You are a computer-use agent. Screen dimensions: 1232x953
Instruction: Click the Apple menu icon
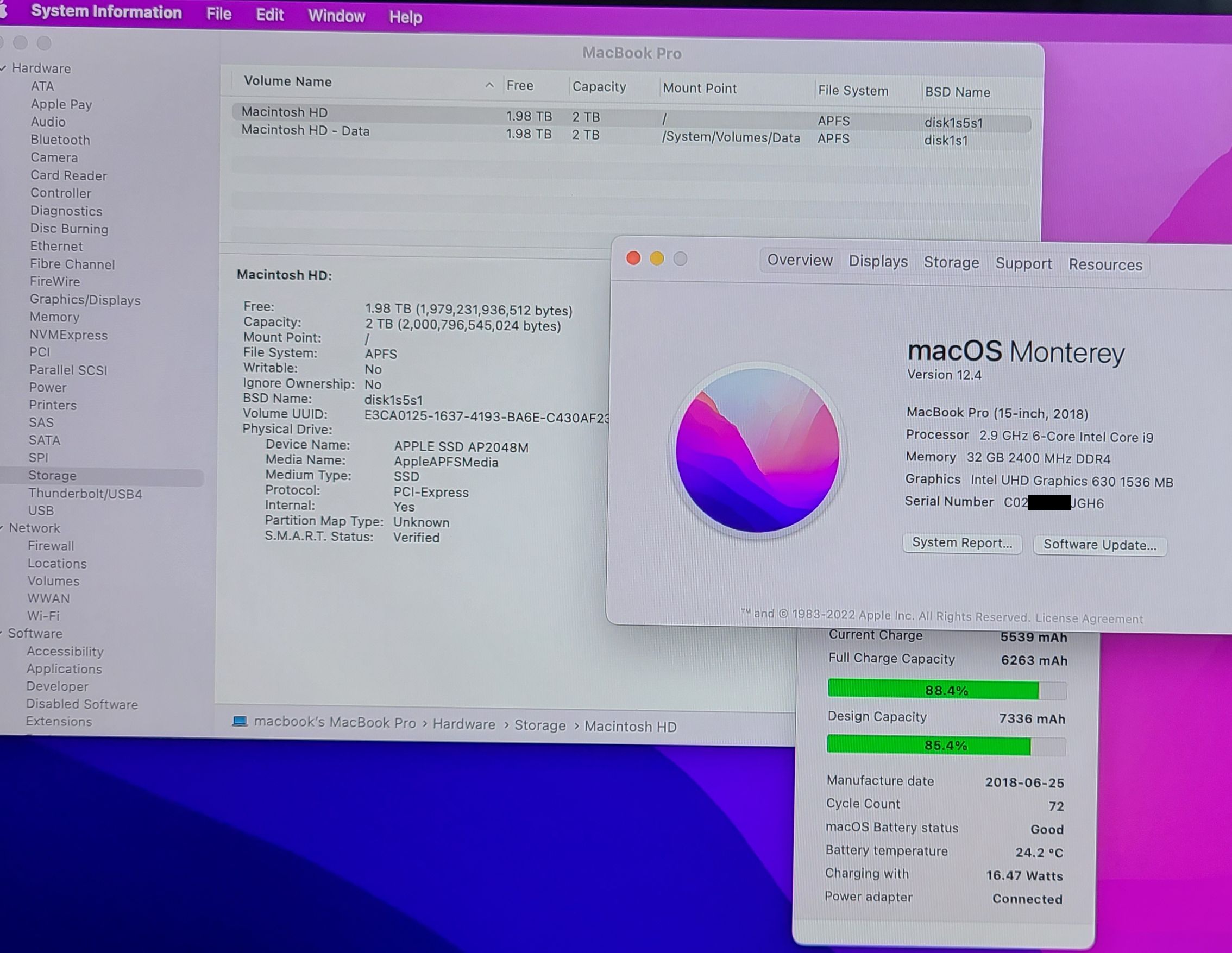point(3,11)
